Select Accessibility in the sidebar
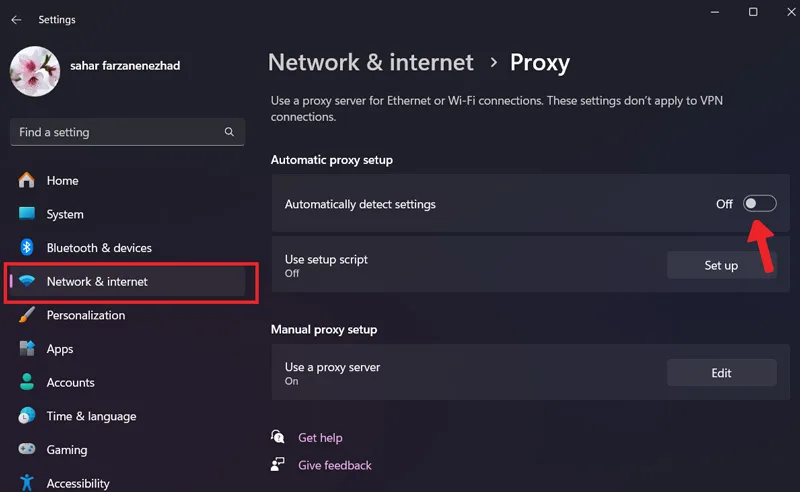Viewport: 800px width, 492px height. (x=78, y=483)
